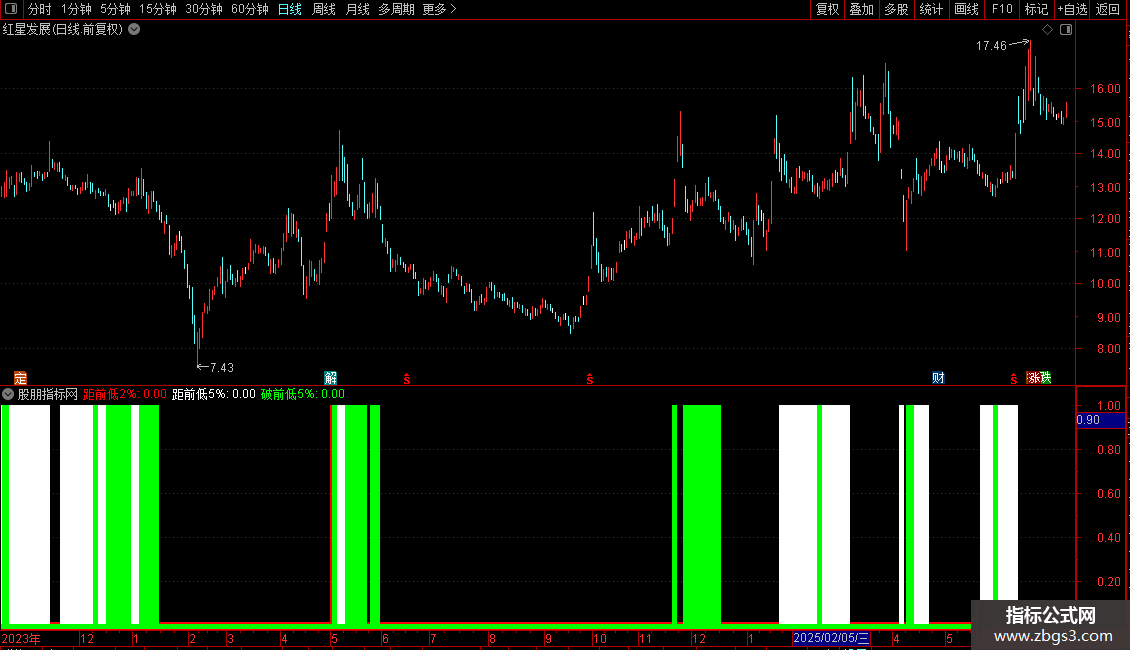This screenshot has width=1130, height=650.
Task: Click the 财 event marker icon
Action: point(938,378)
